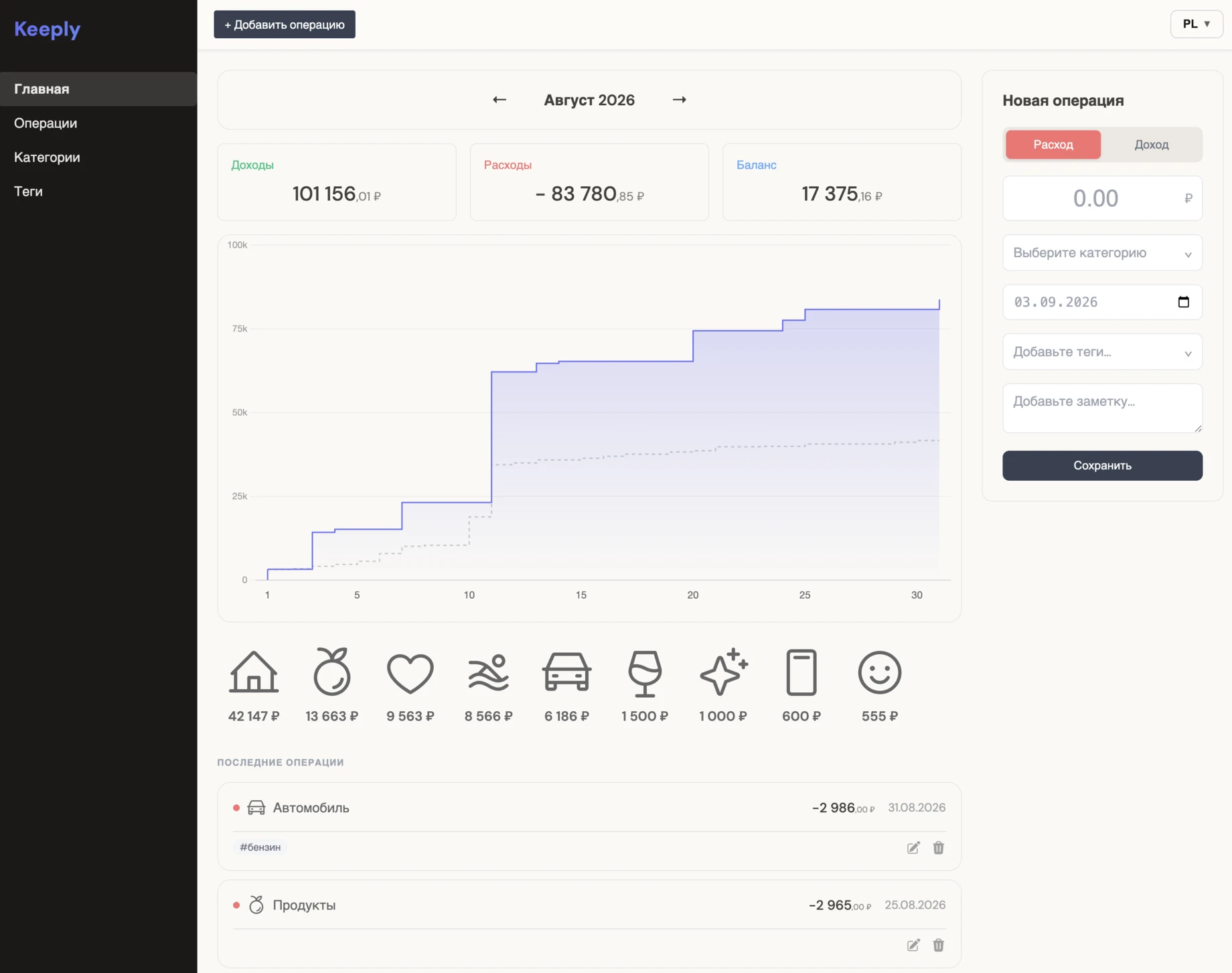This screenshot has width=1232, height=973.
Task: Edit the Автомобиль operation with pencil icon
Action: pyautogui.click(x=913, y=848)
